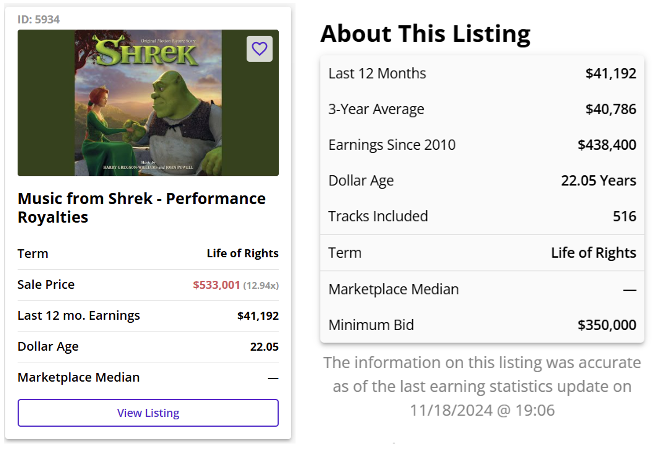Click the $40,786 three-year average value

611,109
